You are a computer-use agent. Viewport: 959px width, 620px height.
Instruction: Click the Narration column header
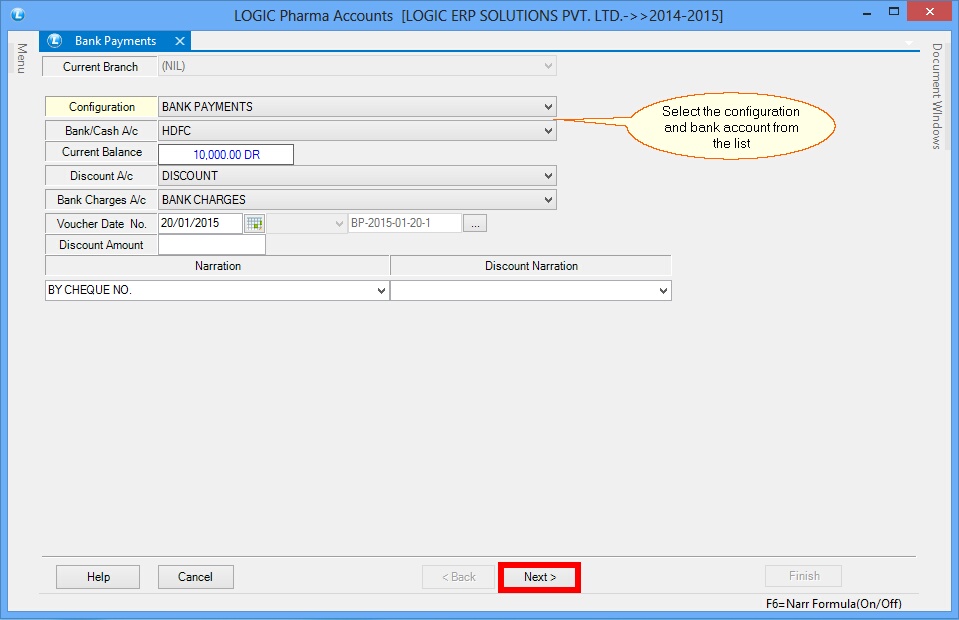pyautogui.click(x=218, y=266)
